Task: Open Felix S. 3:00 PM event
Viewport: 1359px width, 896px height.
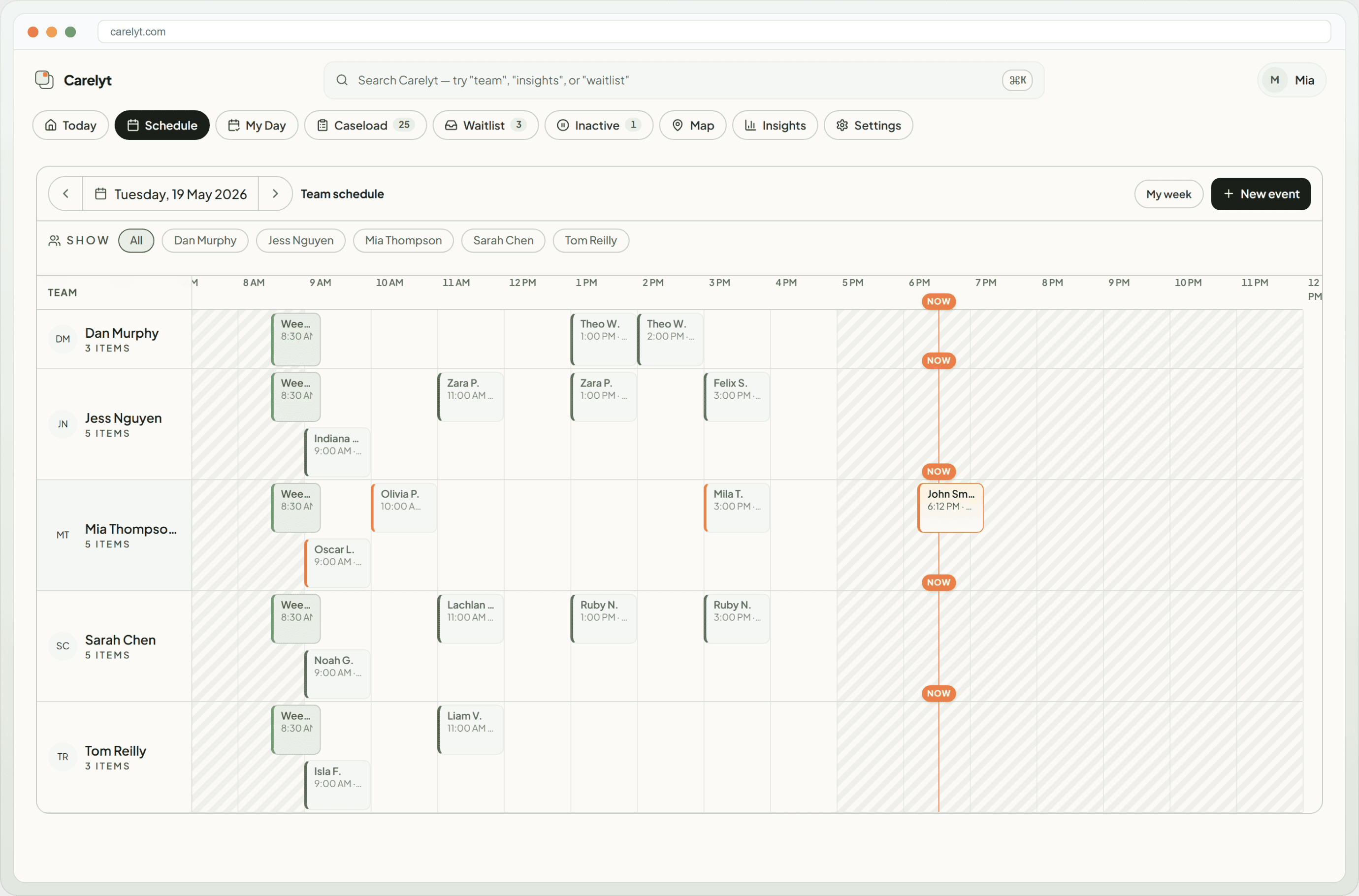Action: [x=737, y=397]
